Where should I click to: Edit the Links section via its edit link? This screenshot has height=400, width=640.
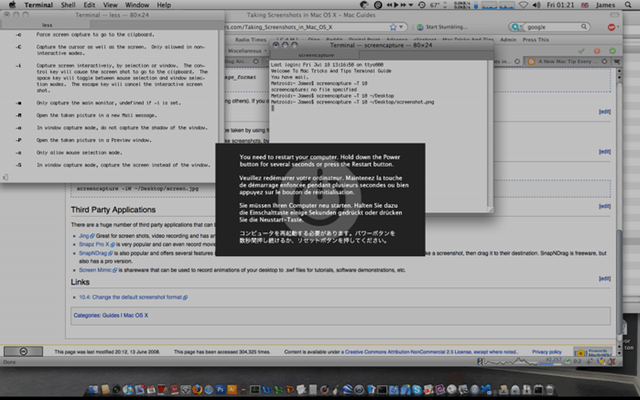point(603,280)
